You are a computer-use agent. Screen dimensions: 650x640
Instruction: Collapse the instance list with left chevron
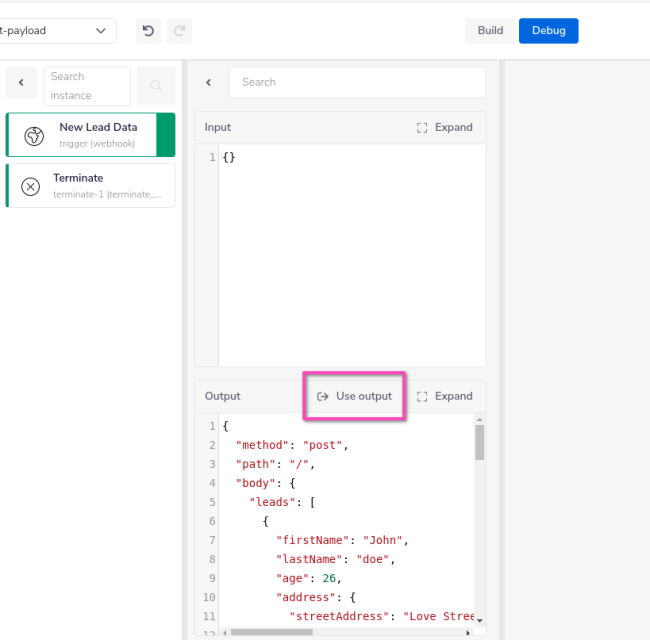point(21,83)
